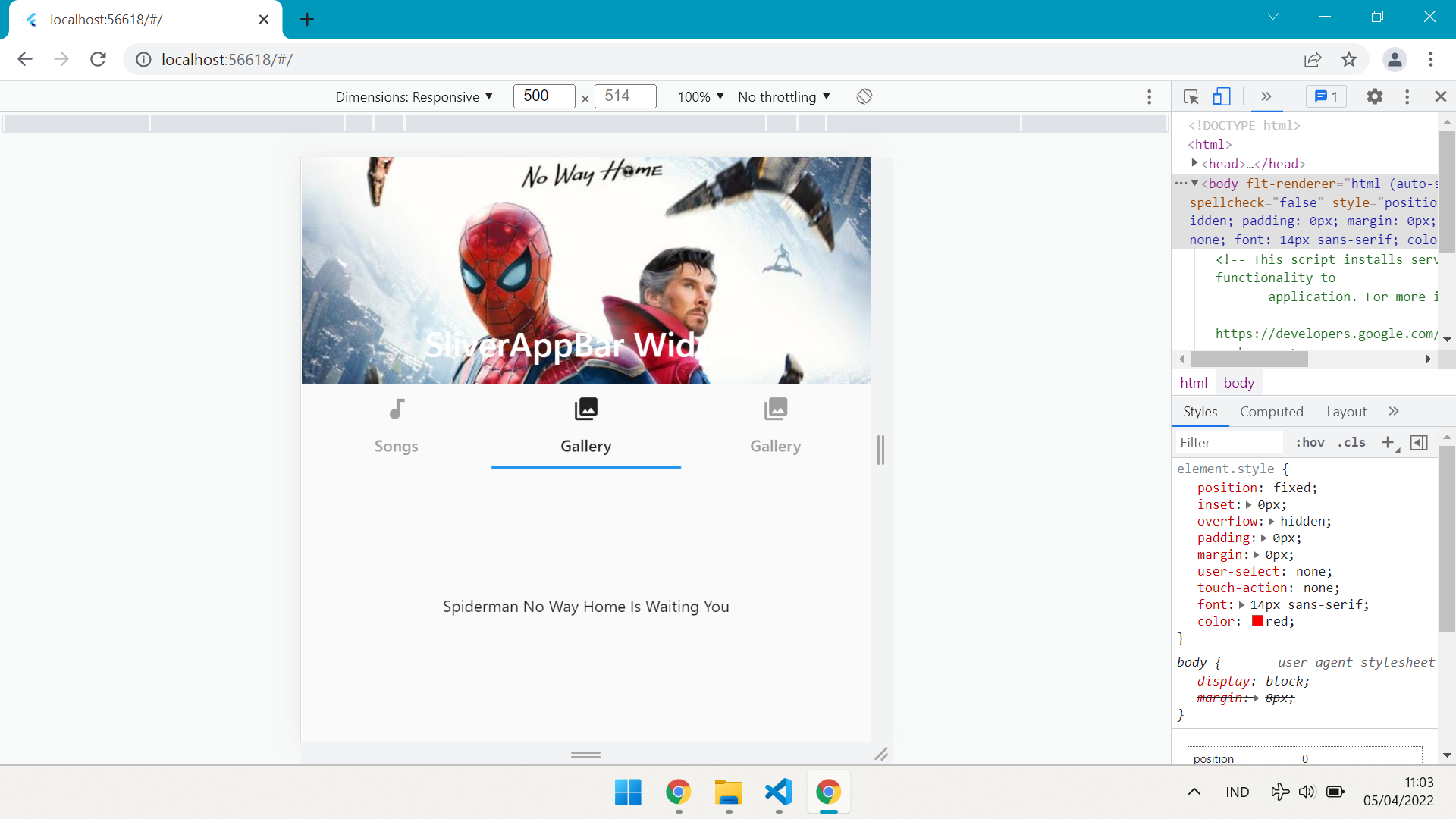
Task: Bookmark this page with star icon
Action: pyautogui.click(x=1349, y=59)
